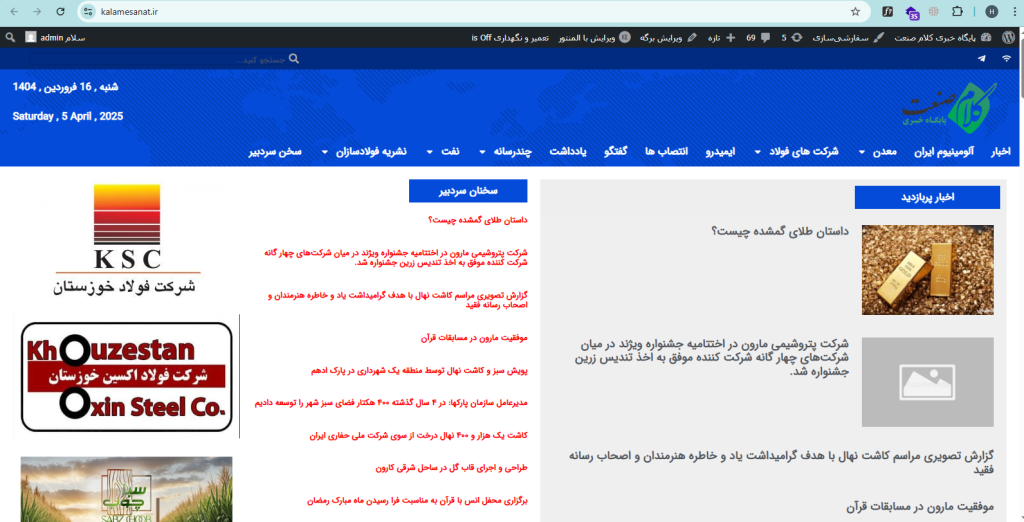Viewport: 1024px width, 522px height.
Task: Open purple extension with 35 badge
Action: coord(912,12)
